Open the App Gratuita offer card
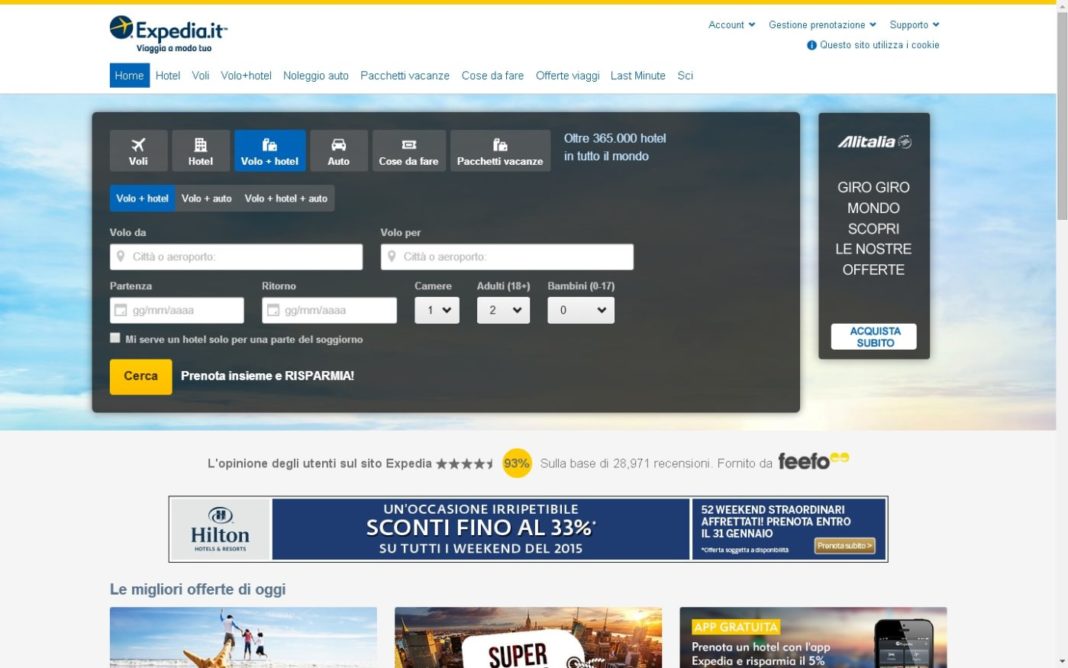The image size is (1068, 668). [x=813, y=637]
